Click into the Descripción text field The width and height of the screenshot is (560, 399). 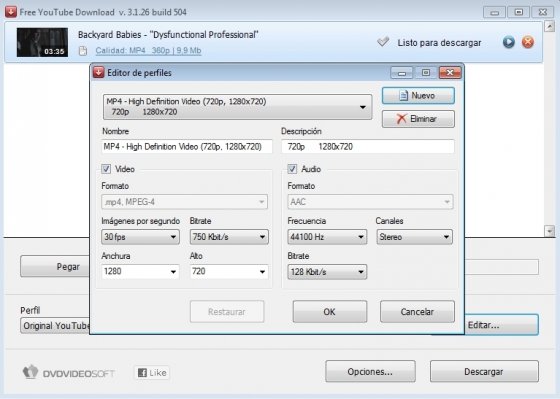[x=368, y=146]
